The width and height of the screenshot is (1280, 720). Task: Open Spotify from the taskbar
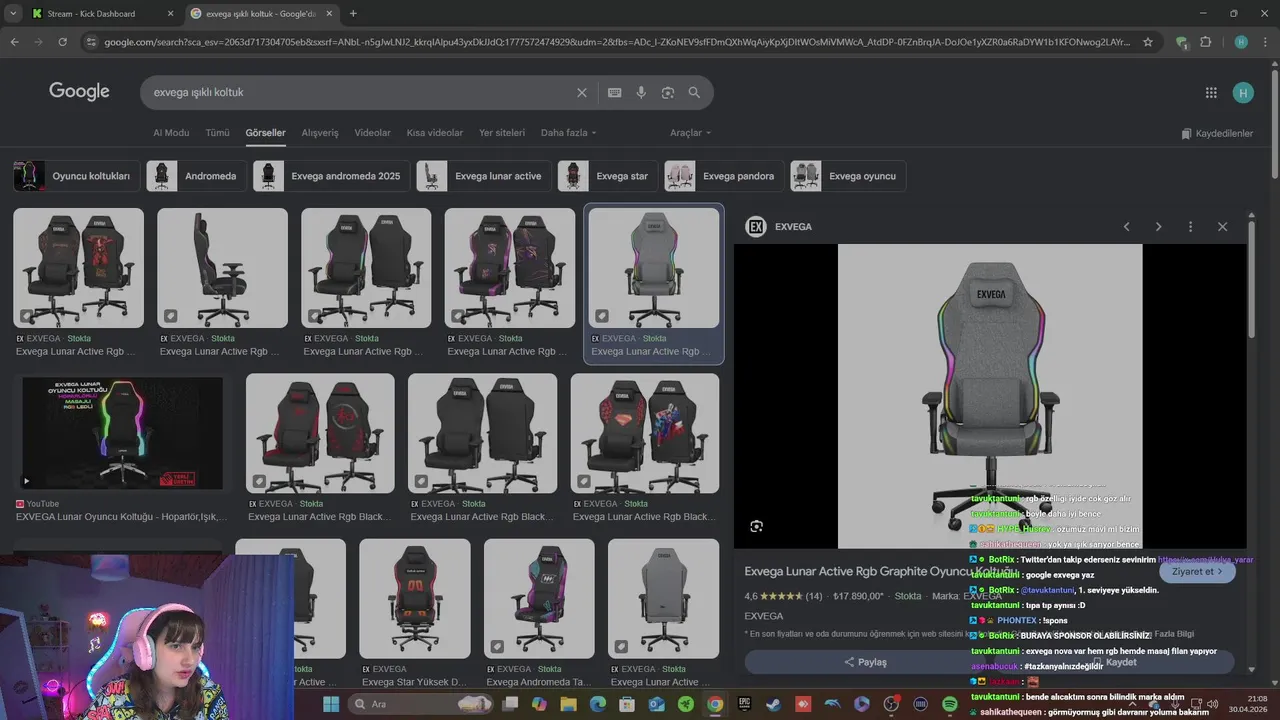(x=950, y=704)
